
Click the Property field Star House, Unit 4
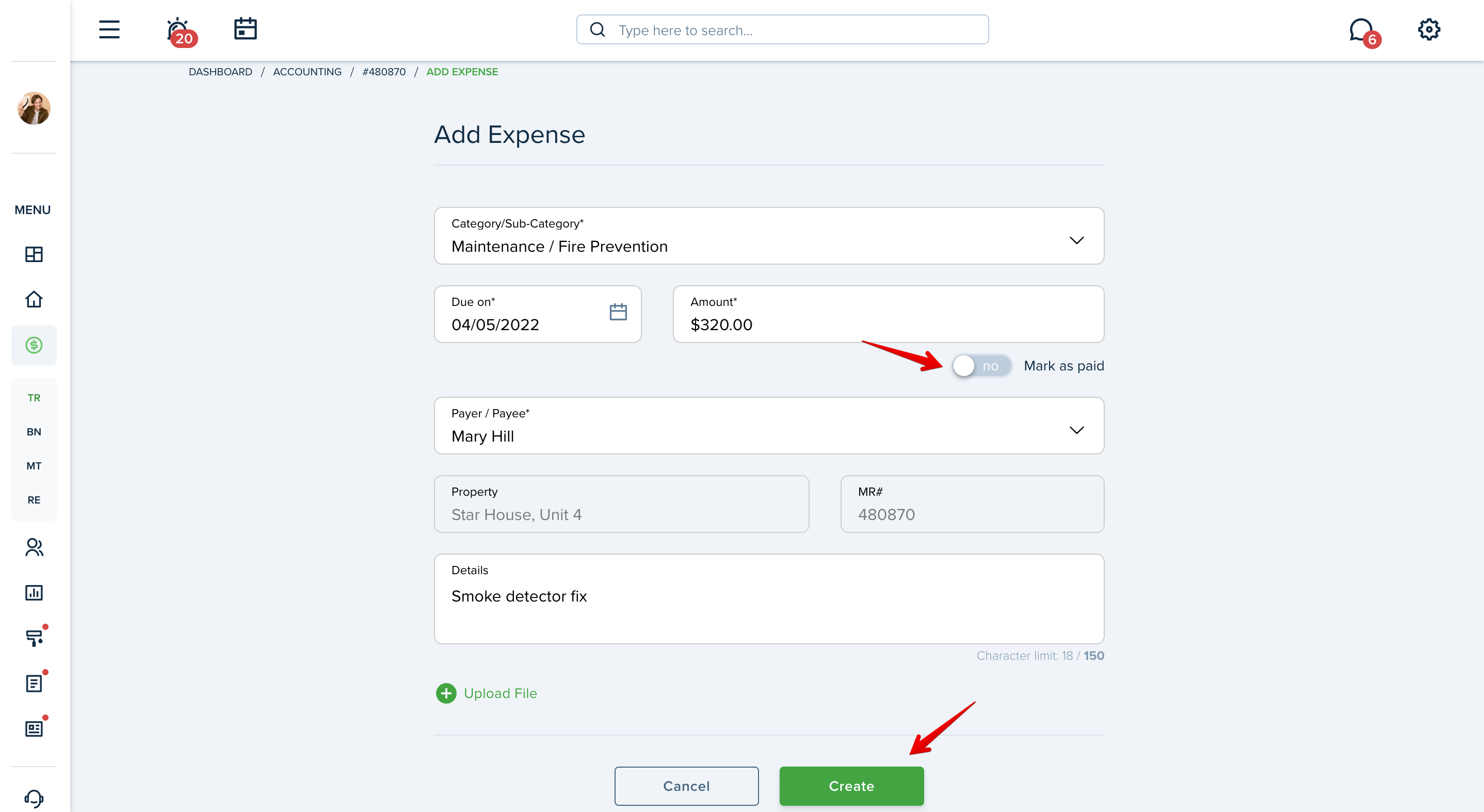(621, 504)
